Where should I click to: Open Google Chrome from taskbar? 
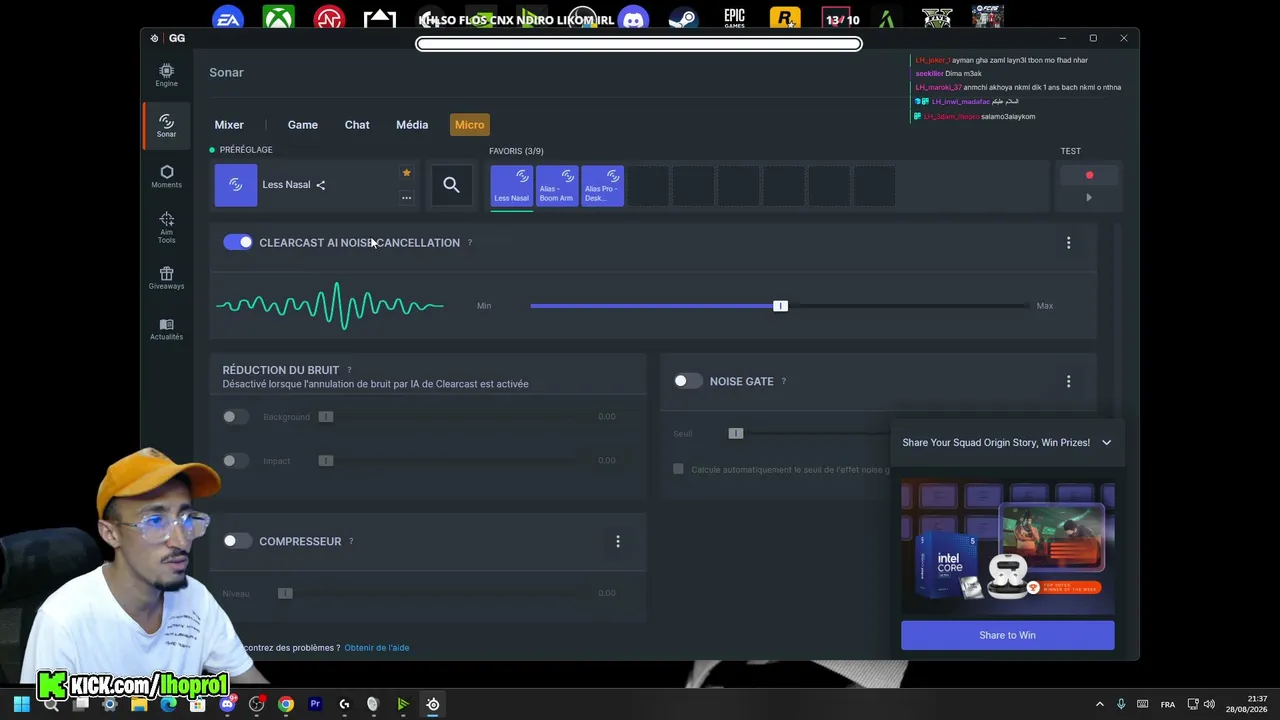[286, 704]
